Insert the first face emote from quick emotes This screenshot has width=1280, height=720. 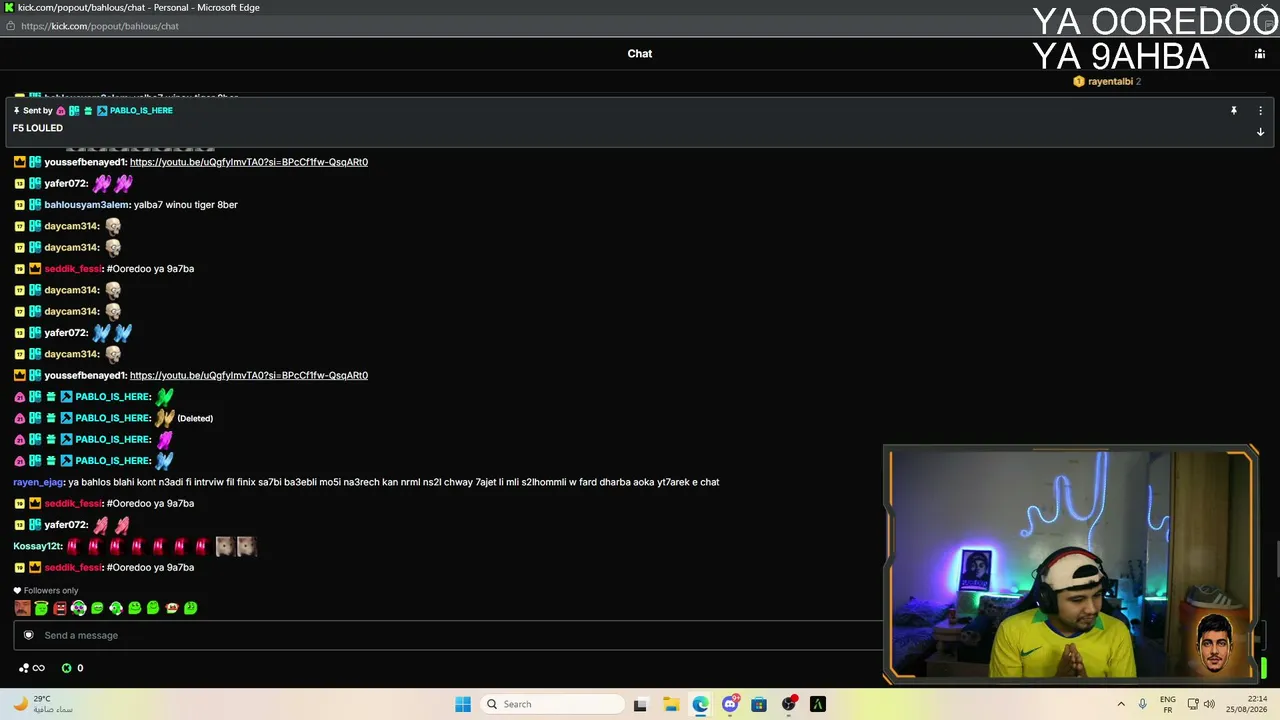[x=22, y=608]
